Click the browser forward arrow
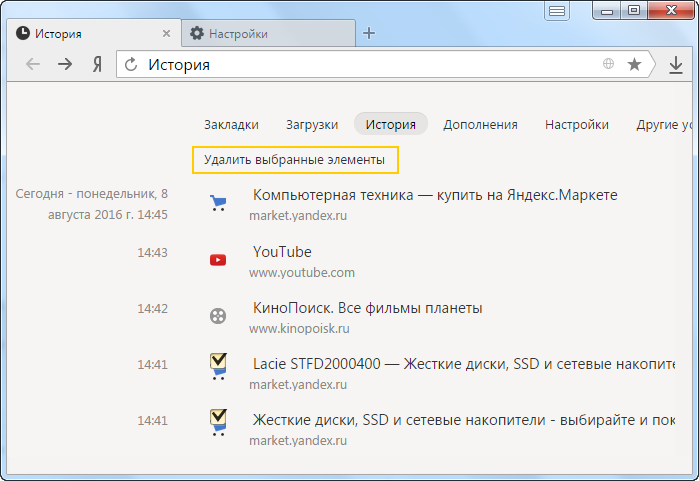Image resolution: width=699 pixels, height=481 pixels. (x=65, y=65)
